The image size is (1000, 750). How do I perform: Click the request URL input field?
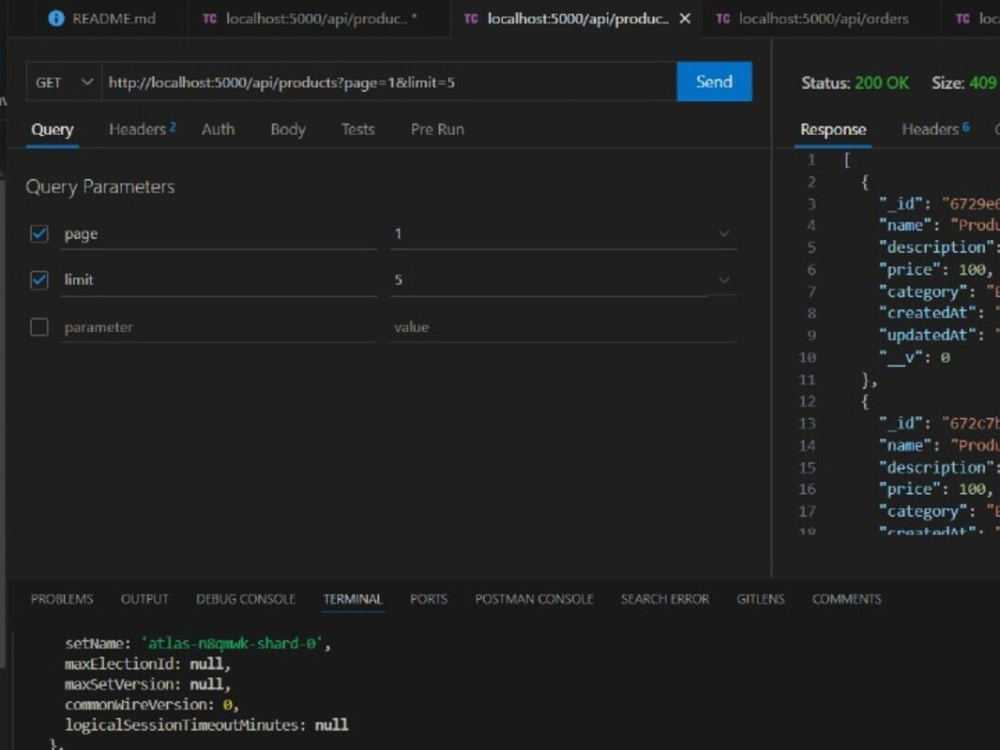click(389, 82)
